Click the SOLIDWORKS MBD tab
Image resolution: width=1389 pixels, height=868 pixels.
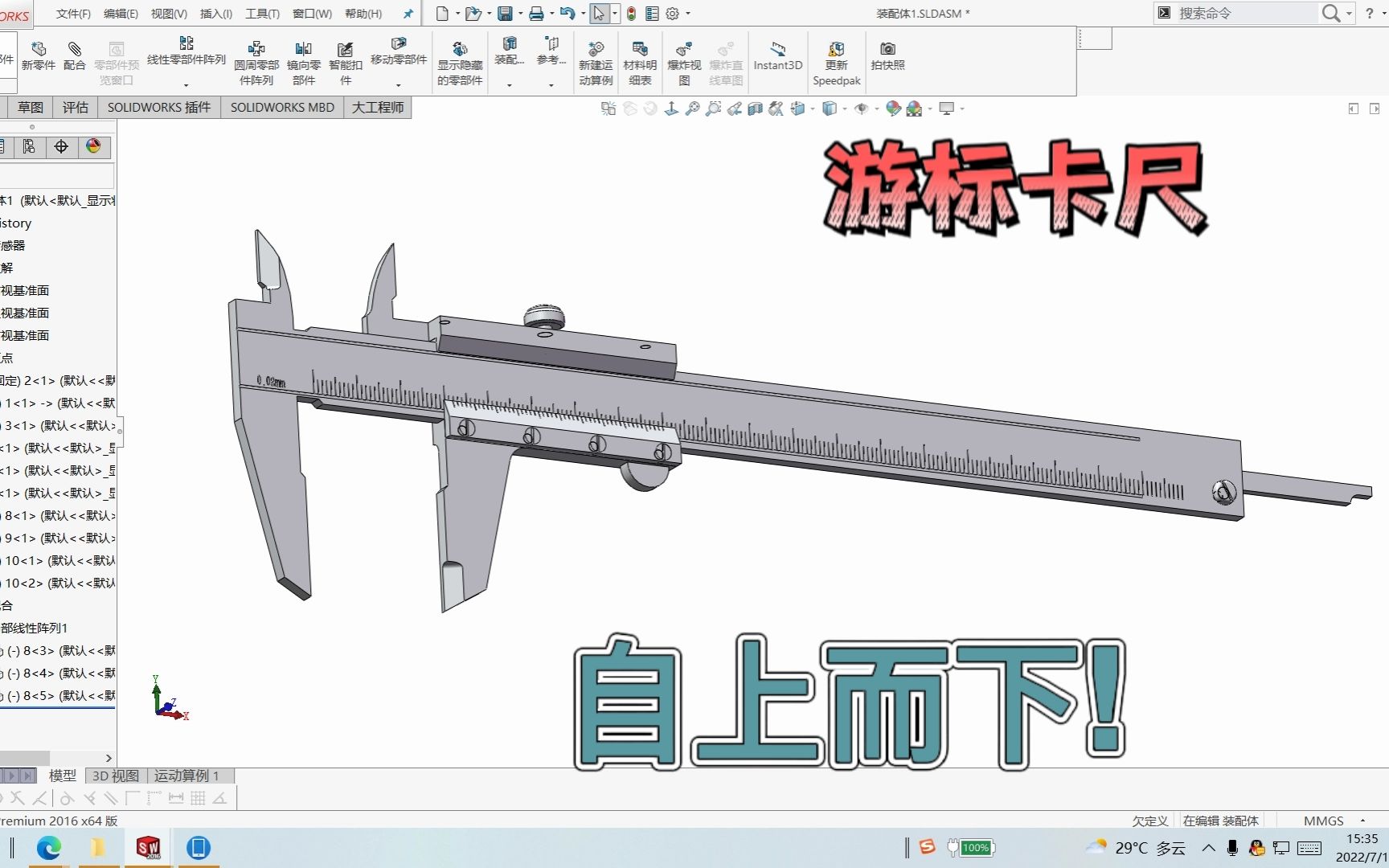pyautogui.click(x=281, y=107)
